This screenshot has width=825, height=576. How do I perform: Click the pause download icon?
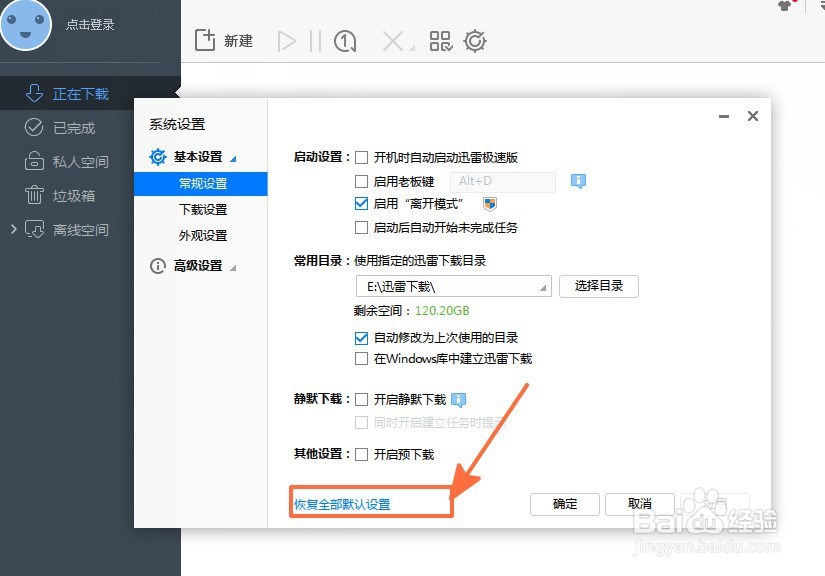[315, 41]
